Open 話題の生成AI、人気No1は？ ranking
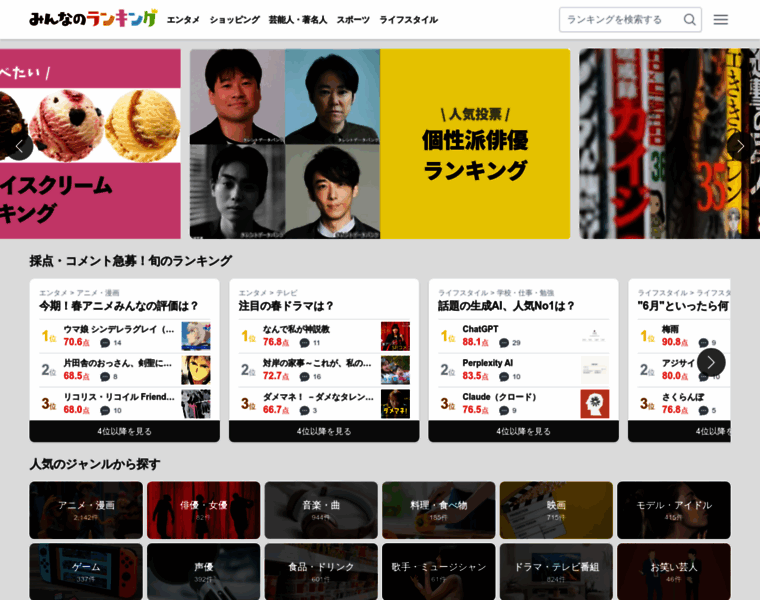The width and height of the screenshot is (760, 600). 506,306
